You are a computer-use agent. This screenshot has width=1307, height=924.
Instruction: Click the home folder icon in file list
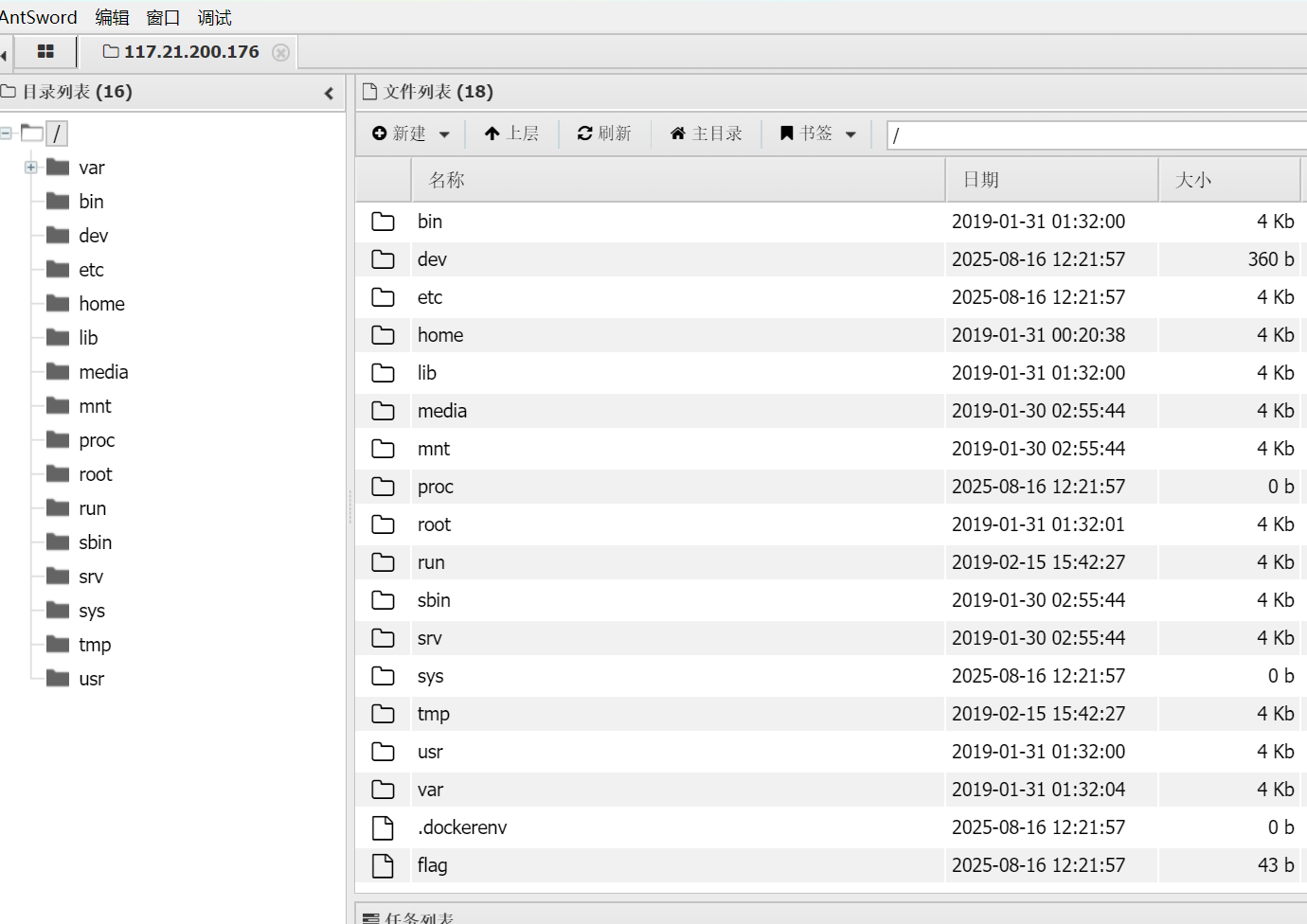point(383,335)
